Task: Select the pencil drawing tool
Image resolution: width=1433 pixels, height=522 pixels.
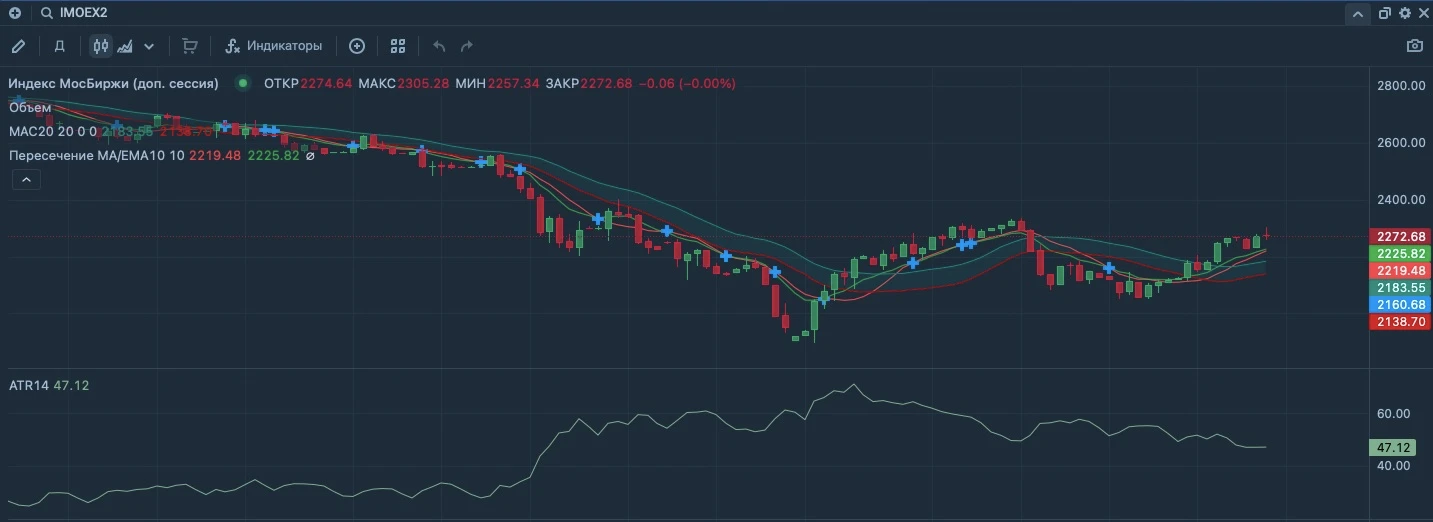Action: [18, 46]
